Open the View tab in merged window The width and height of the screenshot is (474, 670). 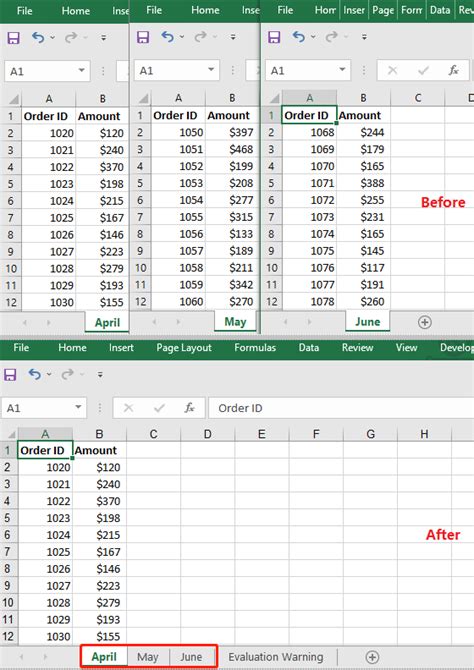(406, 348)
